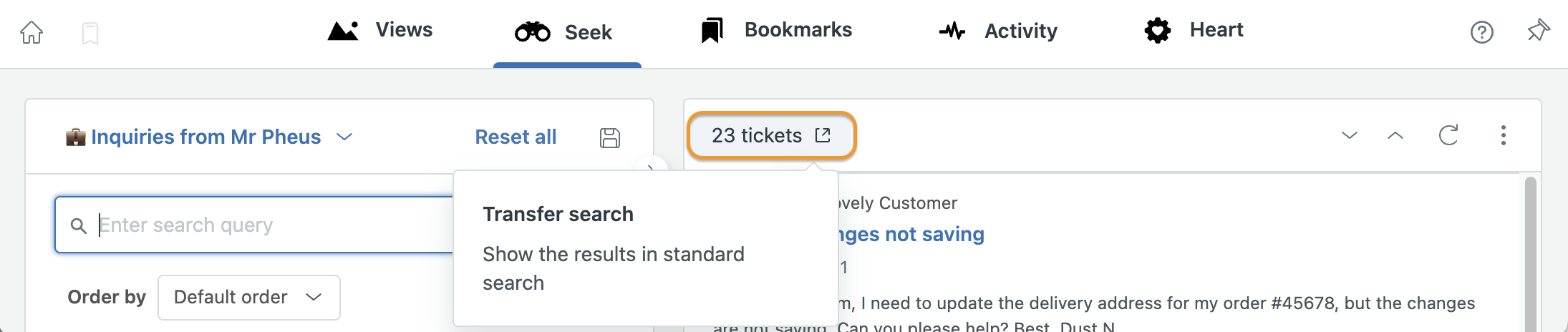Switch to the Views tab
1568x332 pixels.
(x=379, y=31)
